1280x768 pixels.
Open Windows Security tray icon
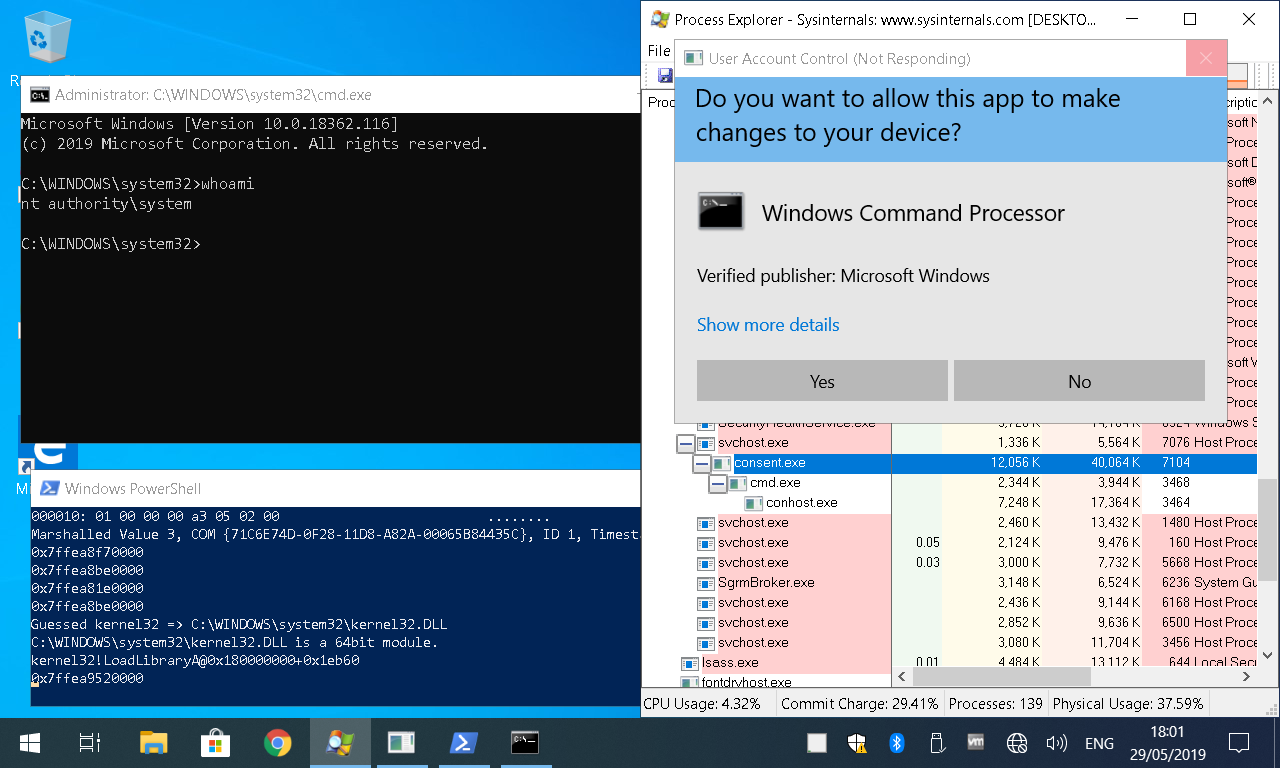click(x=857, y=743)
